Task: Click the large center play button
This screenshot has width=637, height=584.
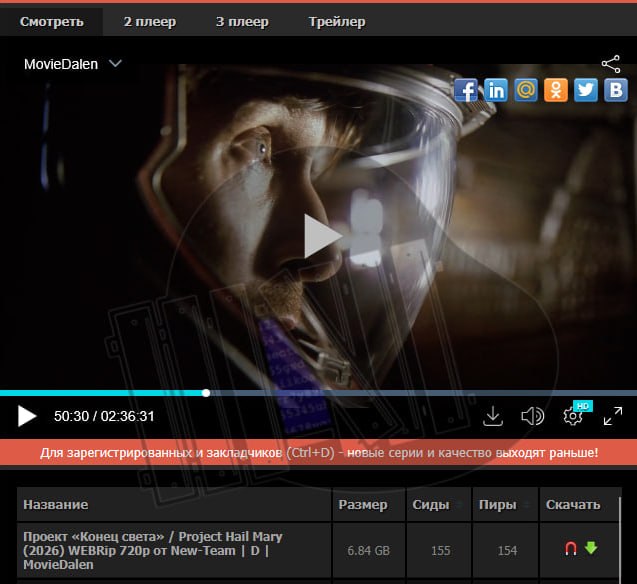Action: click(x=320, y=236)
